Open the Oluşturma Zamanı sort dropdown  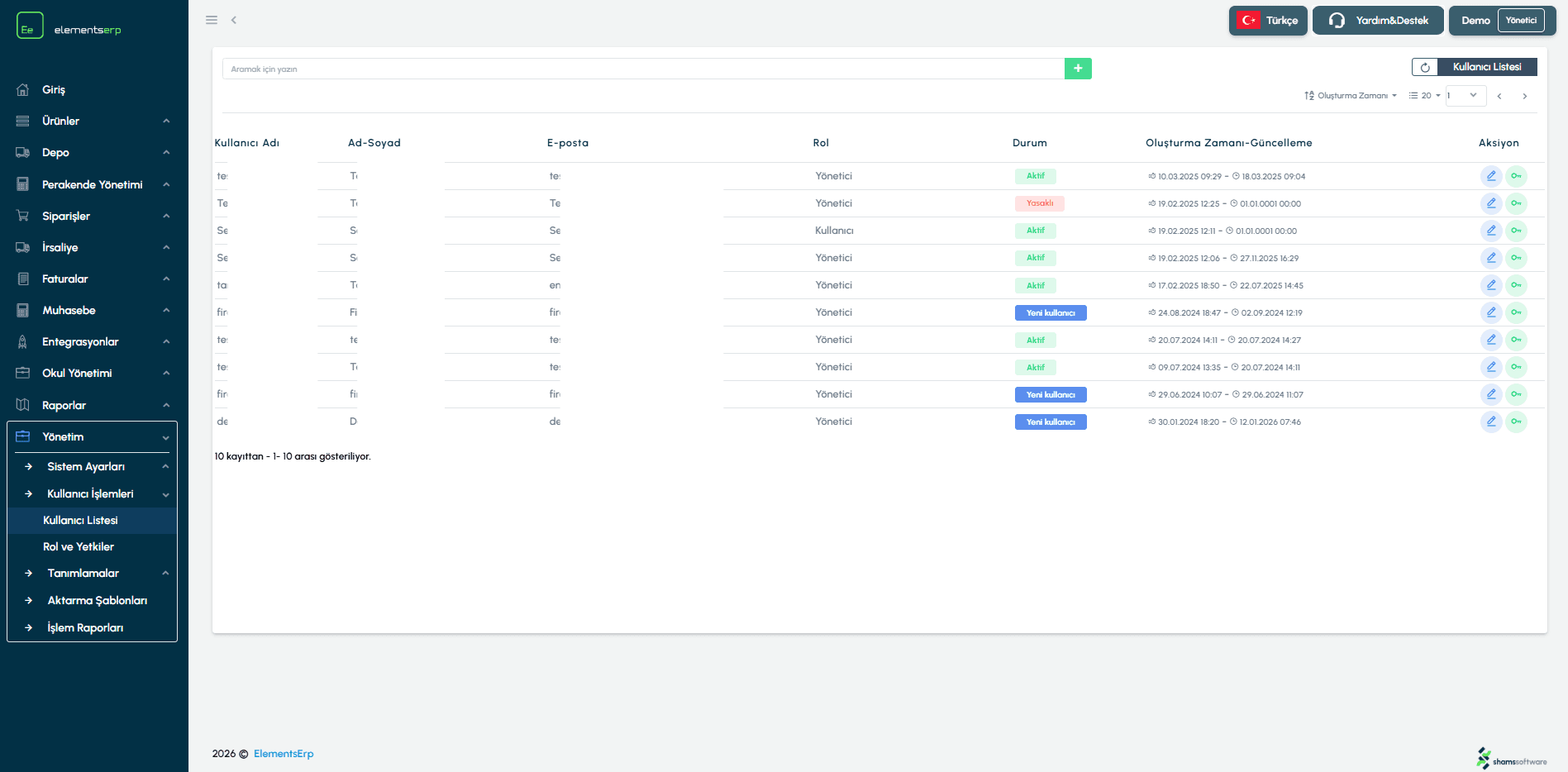click(1351, 96)
